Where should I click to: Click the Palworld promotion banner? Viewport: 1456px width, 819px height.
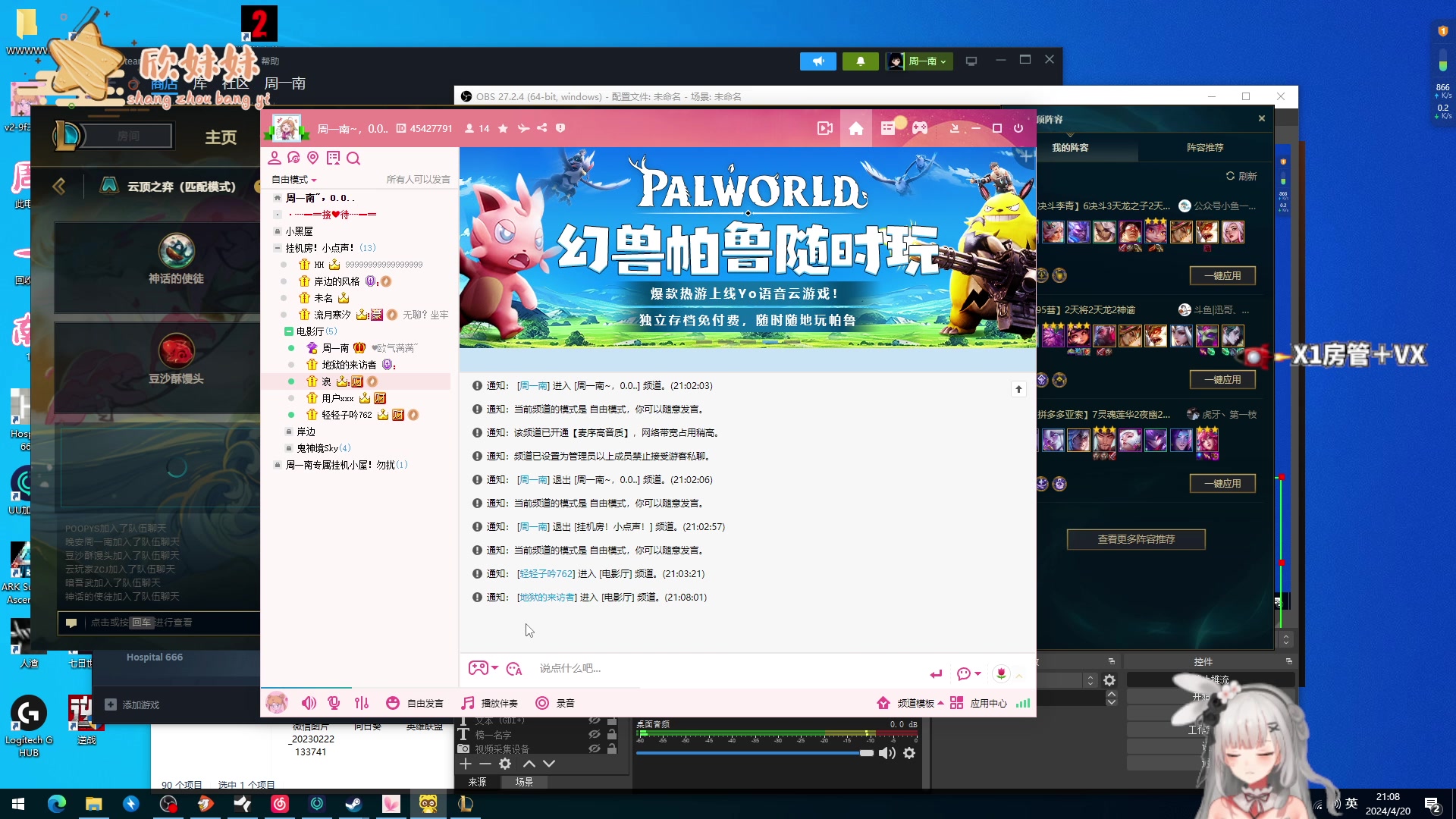pos(748,247)
